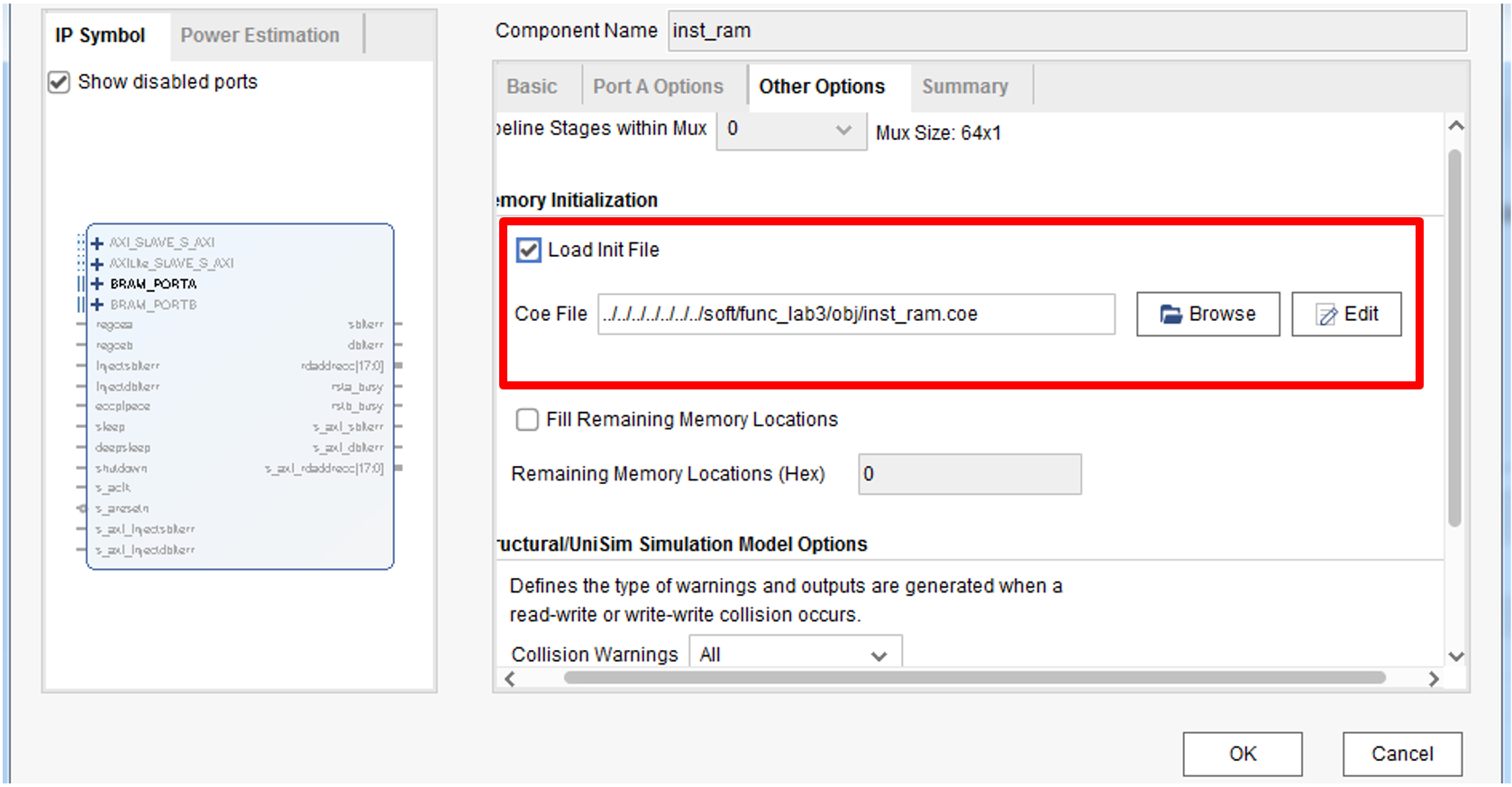Switch to the Port A Options tab
The image size is (1512, 787).
[658, 87]
